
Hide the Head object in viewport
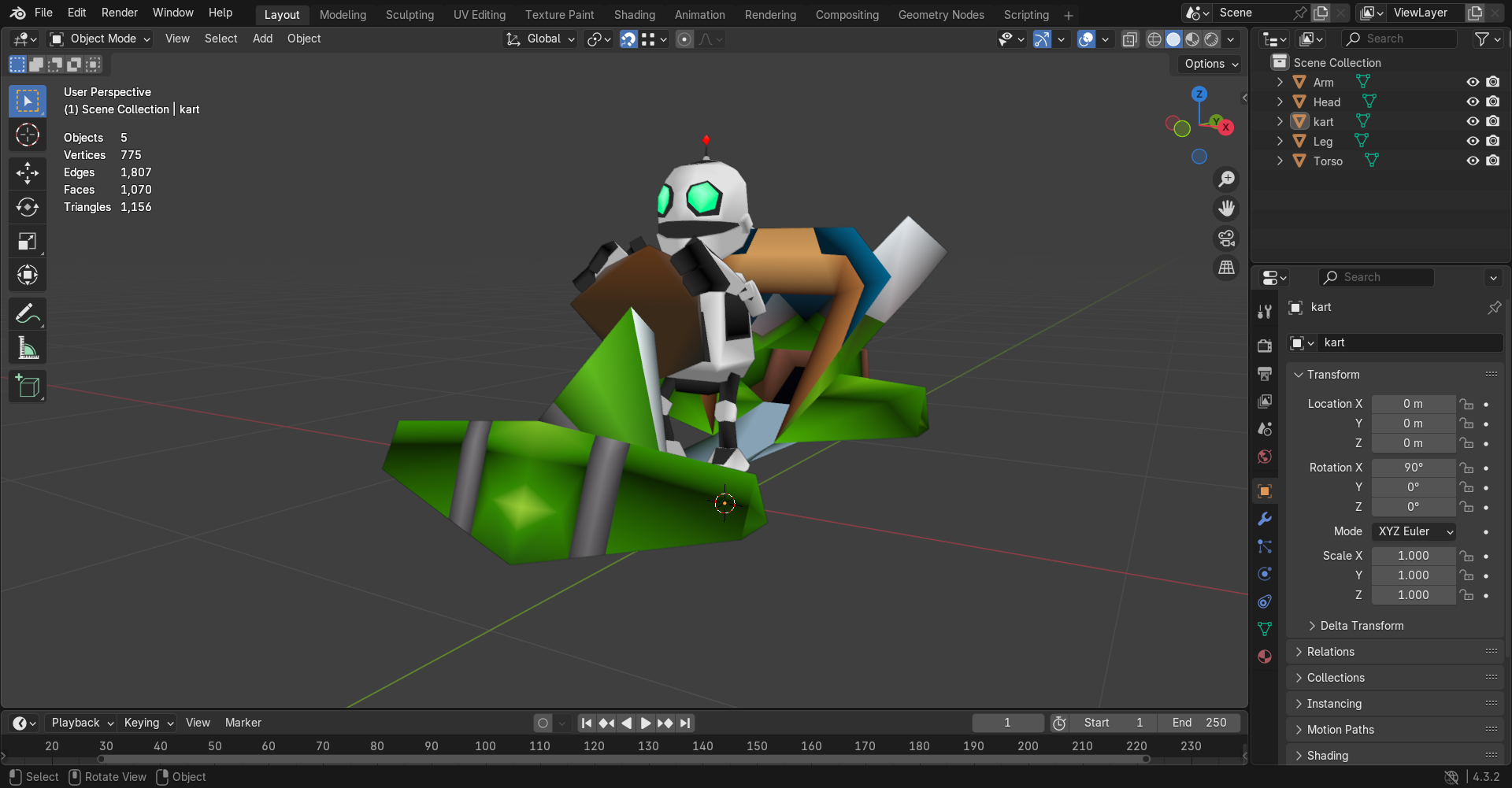click(x=1473, y=102)
